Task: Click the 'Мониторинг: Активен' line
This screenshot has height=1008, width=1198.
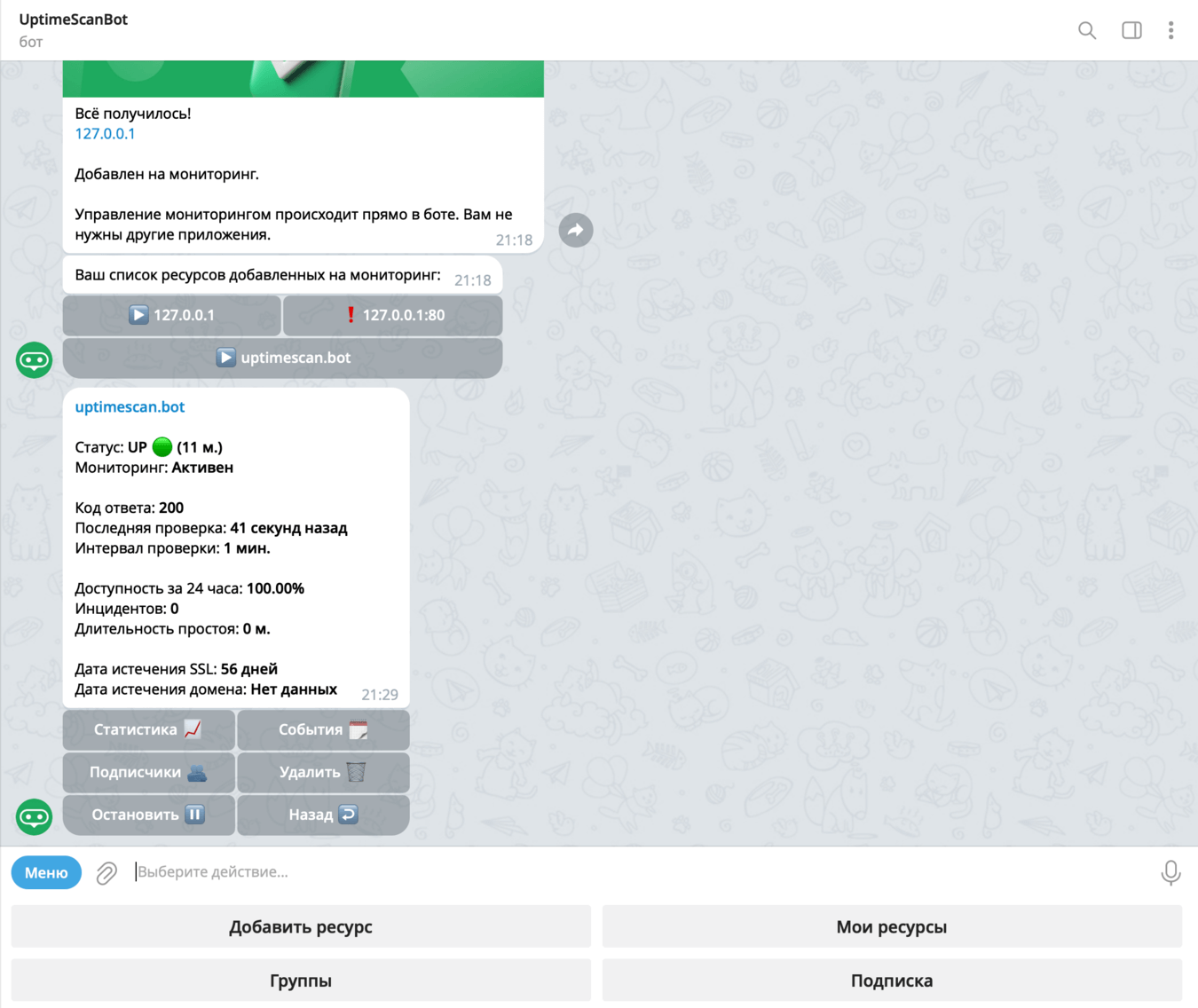Action: coord(154,468)
